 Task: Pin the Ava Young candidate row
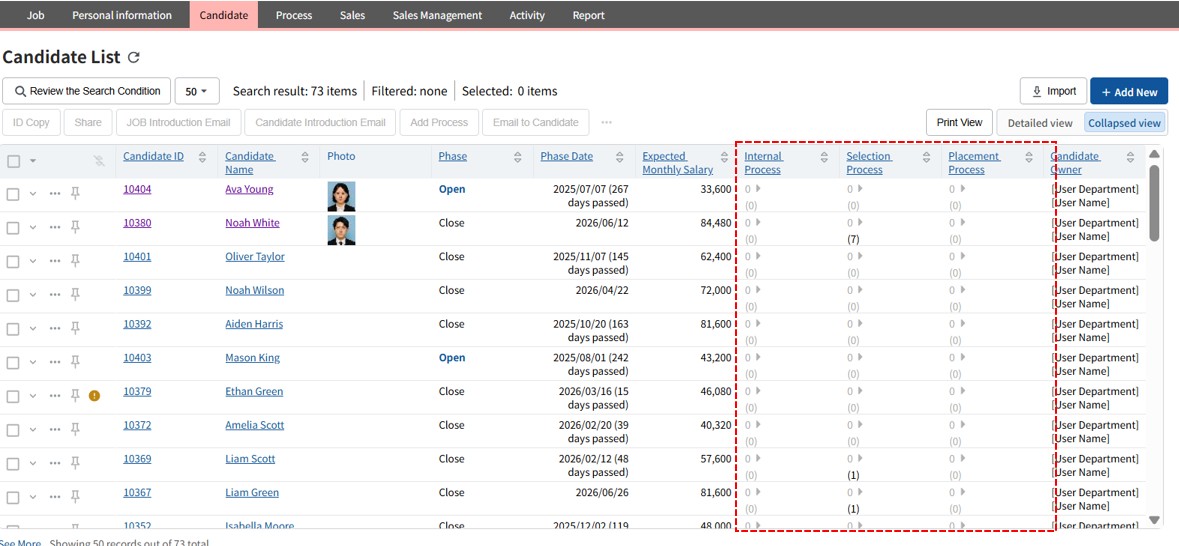[x=75, y=194]
